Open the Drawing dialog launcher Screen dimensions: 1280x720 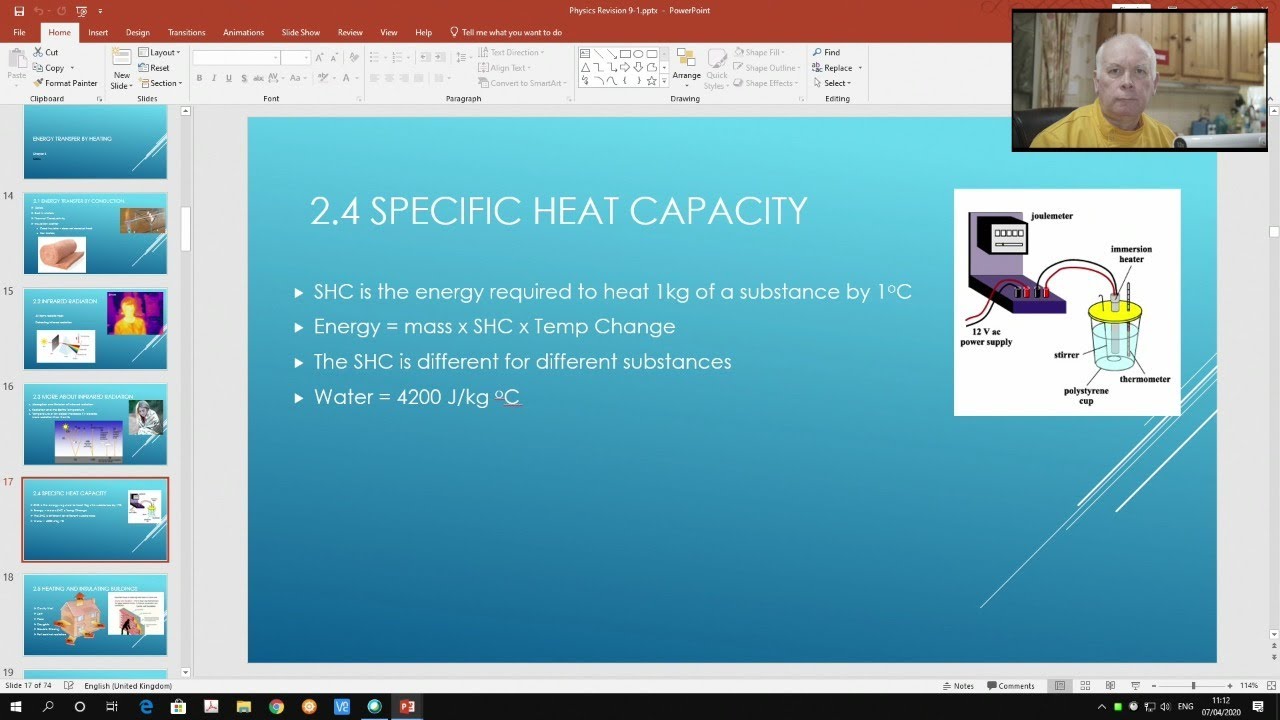click(x=800, y=99)
